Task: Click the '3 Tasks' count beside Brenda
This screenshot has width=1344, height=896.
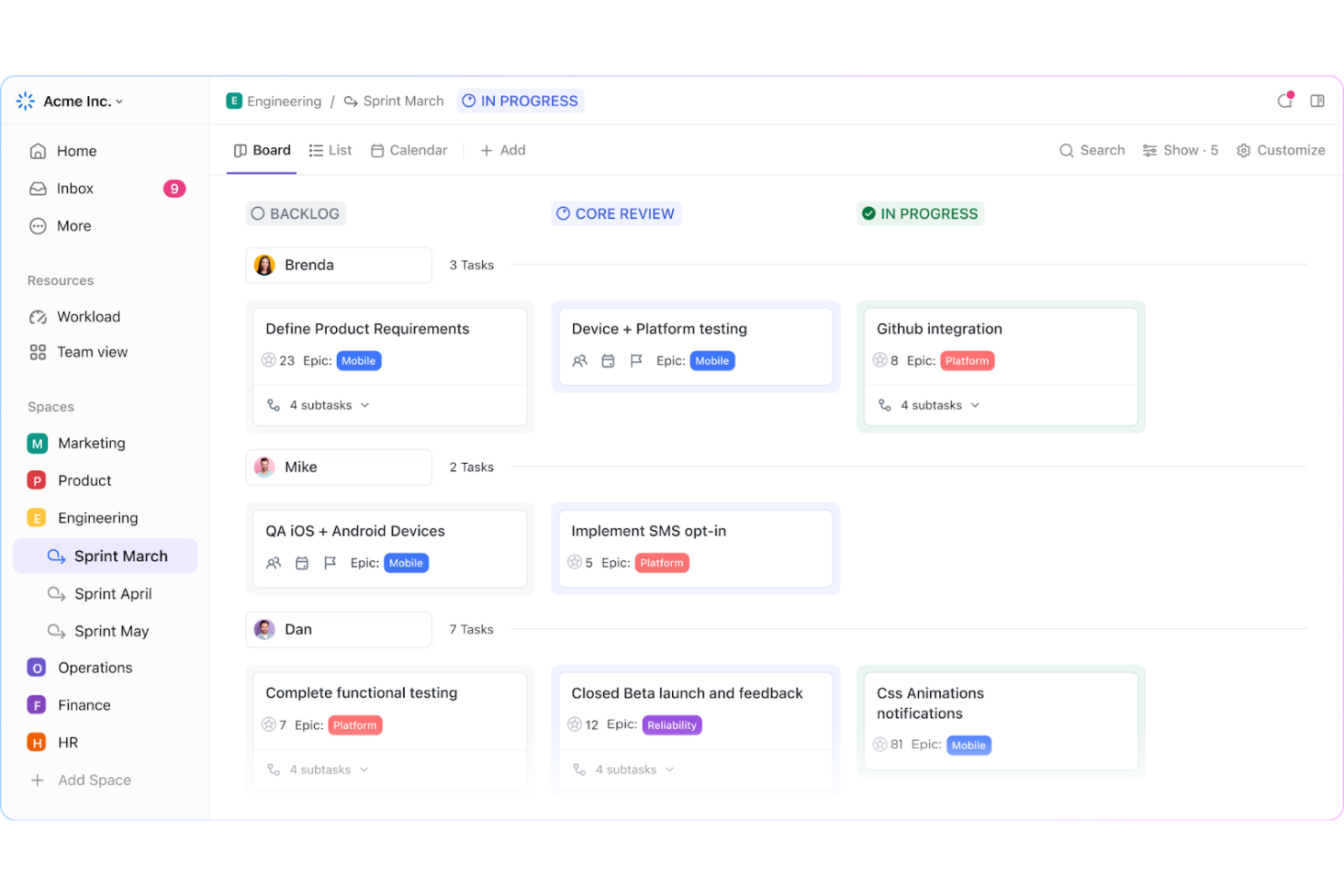Action: [471, 265]
